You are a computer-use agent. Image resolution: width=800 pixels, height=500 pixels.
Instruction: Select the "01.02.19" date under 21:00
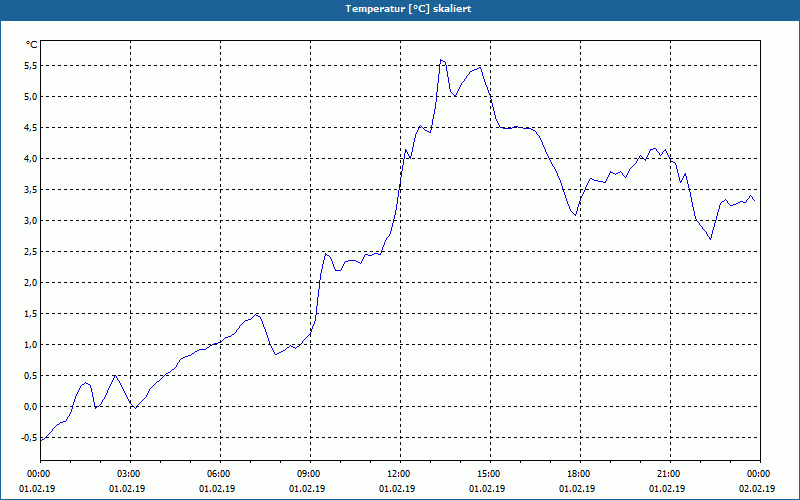(667, 488)
